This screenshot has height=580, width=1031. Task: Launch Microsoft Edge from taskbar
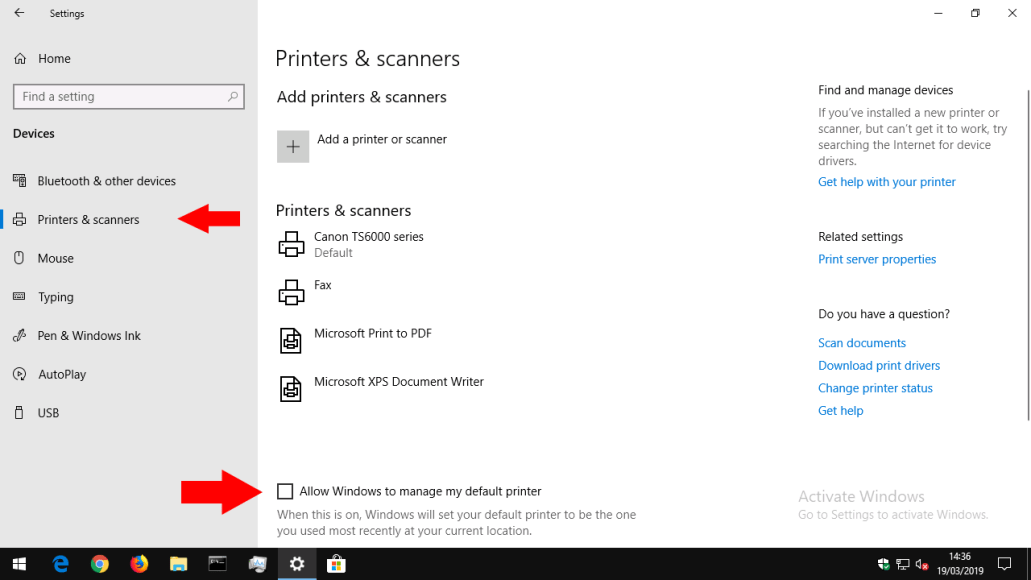pos(60,564)
